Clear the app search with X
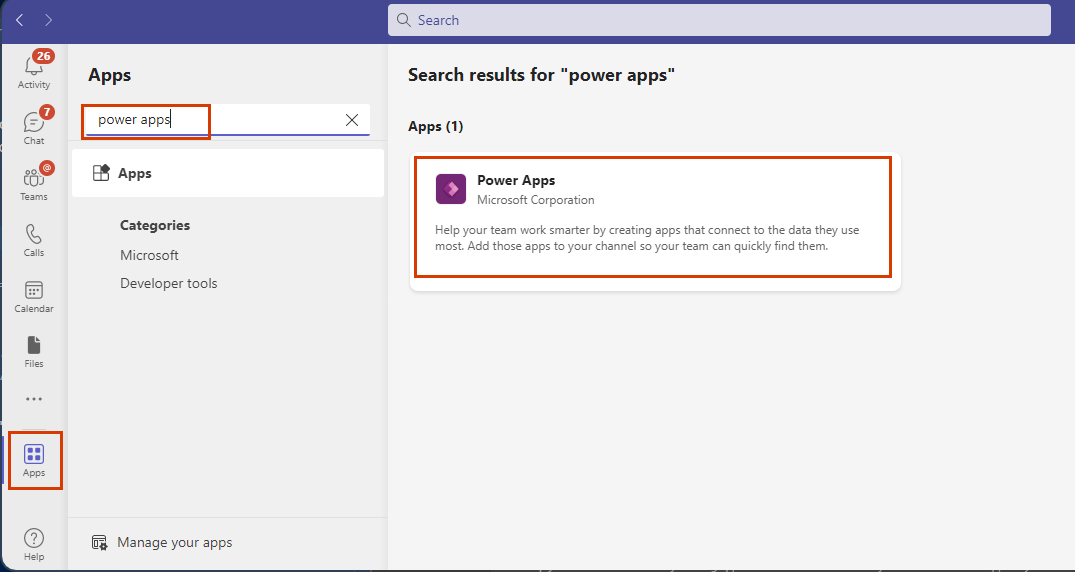Image resolution: width=1075 pixels, height=572 pixels. coord(352,120)
